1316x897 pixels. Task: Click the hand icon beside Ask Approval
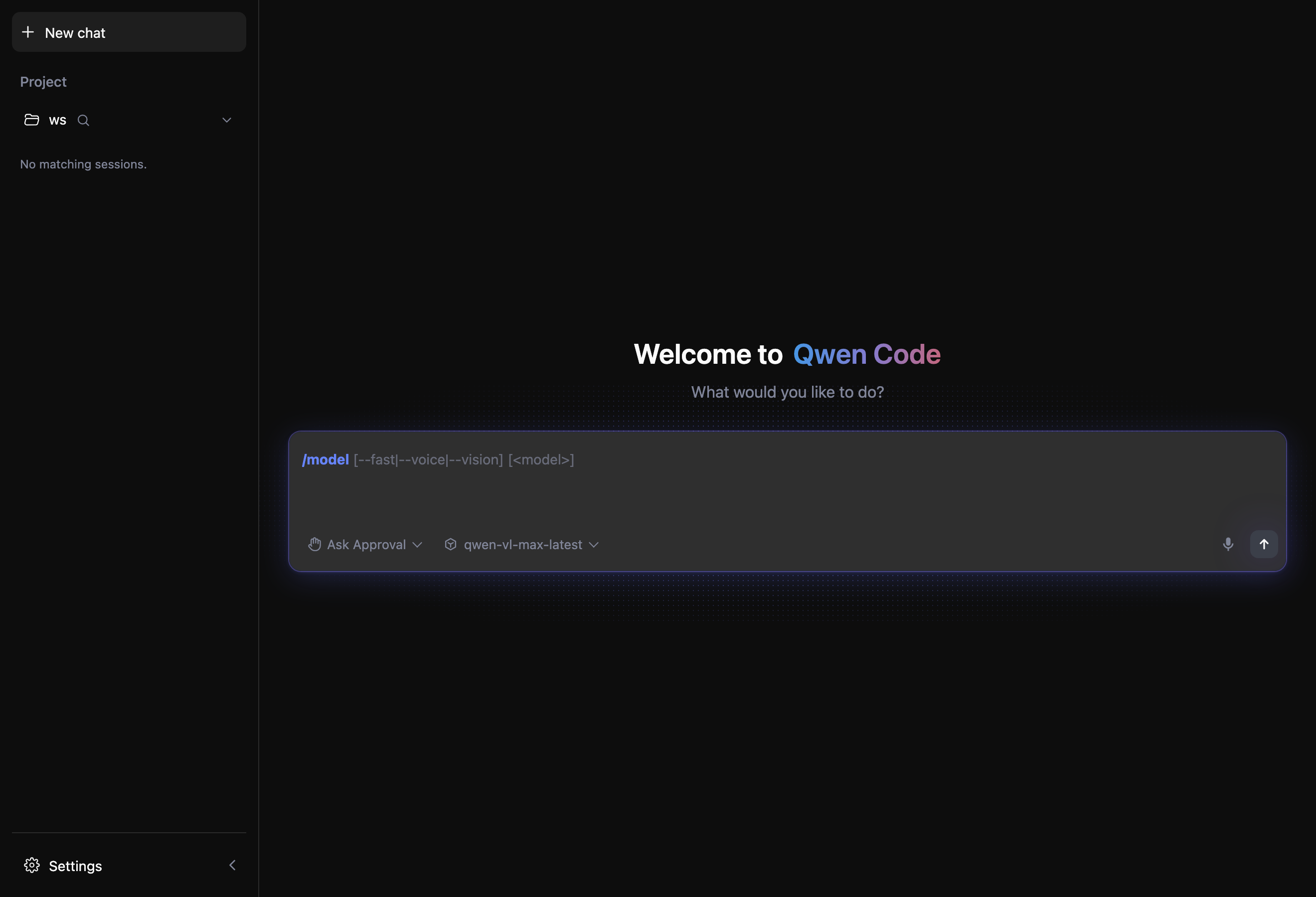point(314,544)
